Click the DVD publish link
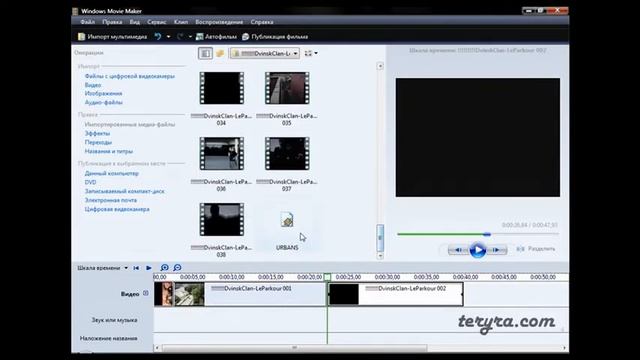The image size is (640, 360). [90, 182]
